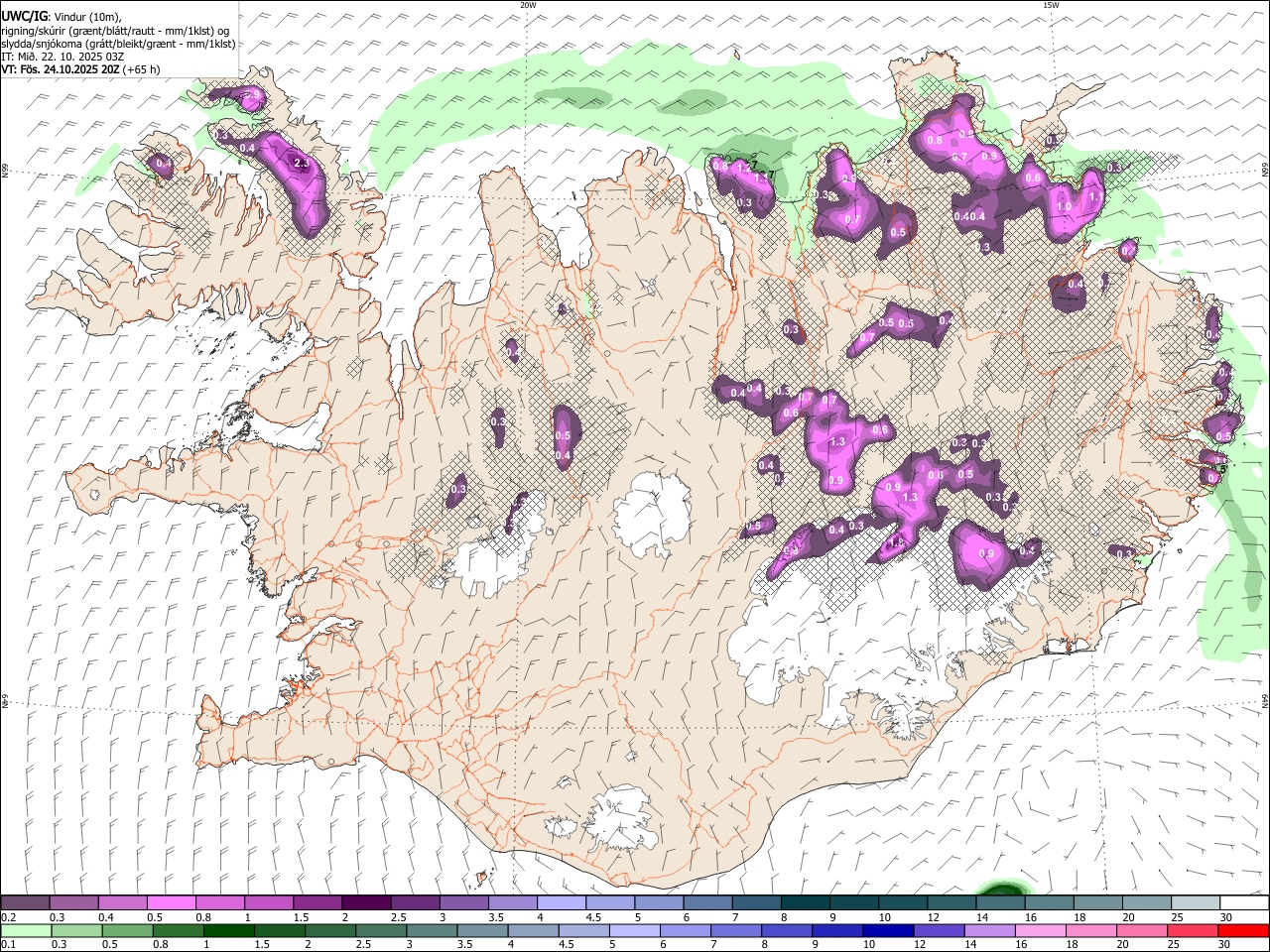Screen dimensions: 1270x952
Task: Click the 20W longitude label
Action: tap(528, 5)
